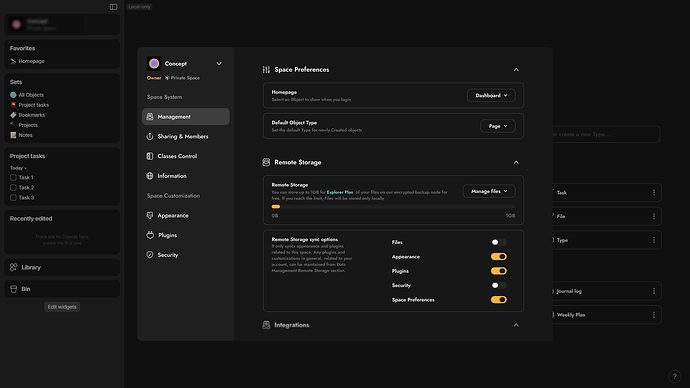Screen dimensions: 690x388
Task: Open more options for File type
Action: click(654, 216)
